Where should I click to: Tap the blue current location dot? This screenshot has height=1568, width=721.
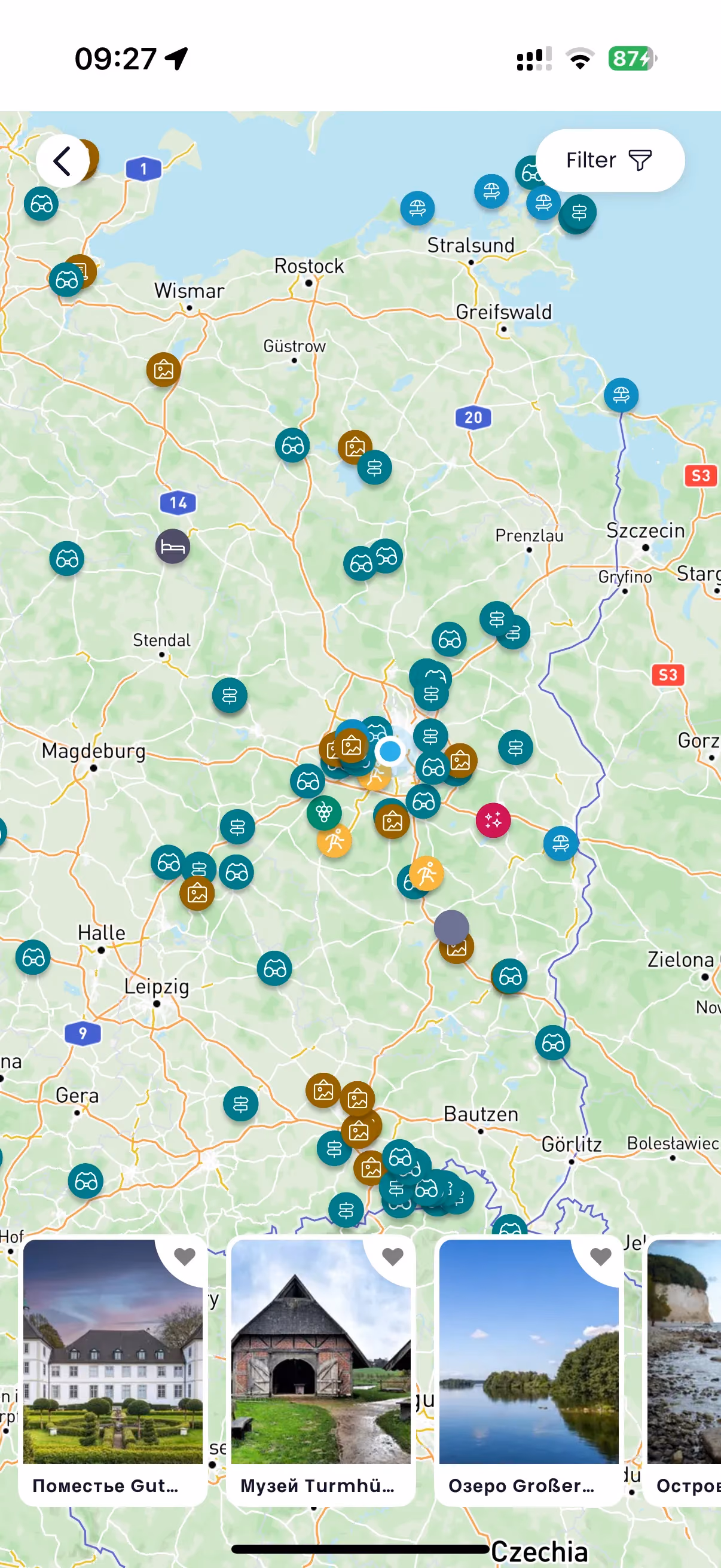390,751
